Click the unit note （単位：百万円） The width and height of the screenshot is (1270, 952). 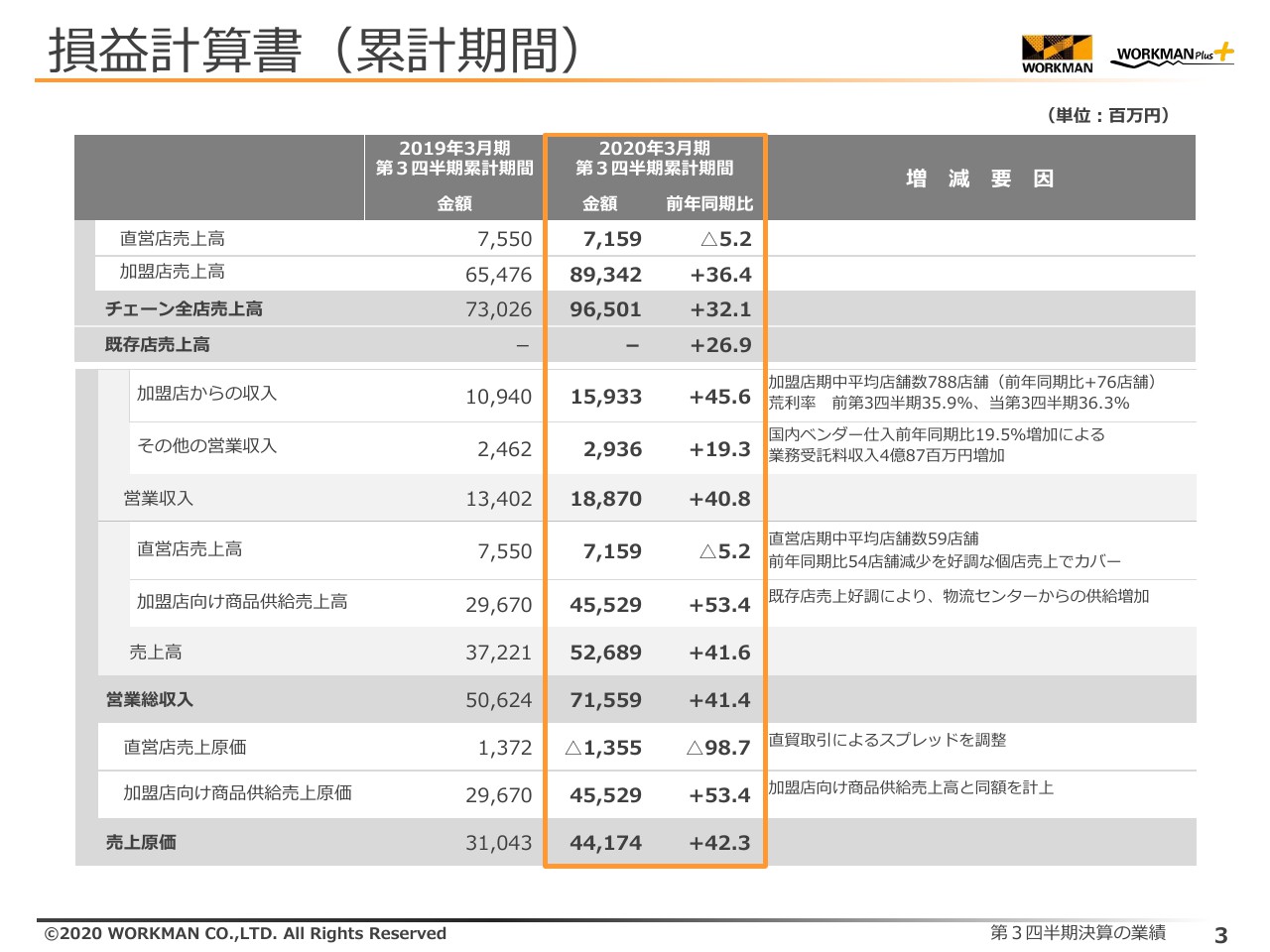pyautogui.click(x=1108, y=115)
